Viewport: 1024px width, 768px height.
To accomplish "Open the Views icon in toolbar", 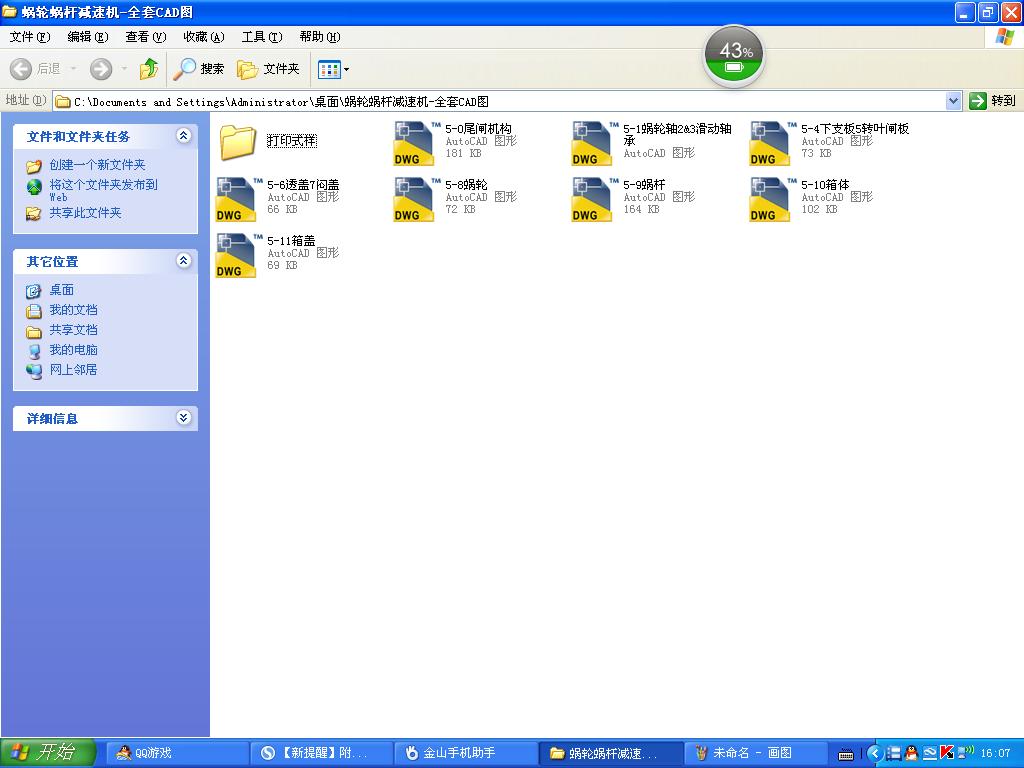I will click(x=328, y=69).
